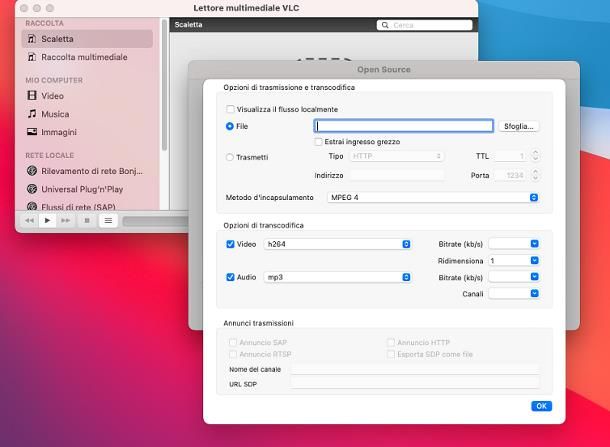Open the Canali combo box

pyautogui.click(x=514, y=293)
